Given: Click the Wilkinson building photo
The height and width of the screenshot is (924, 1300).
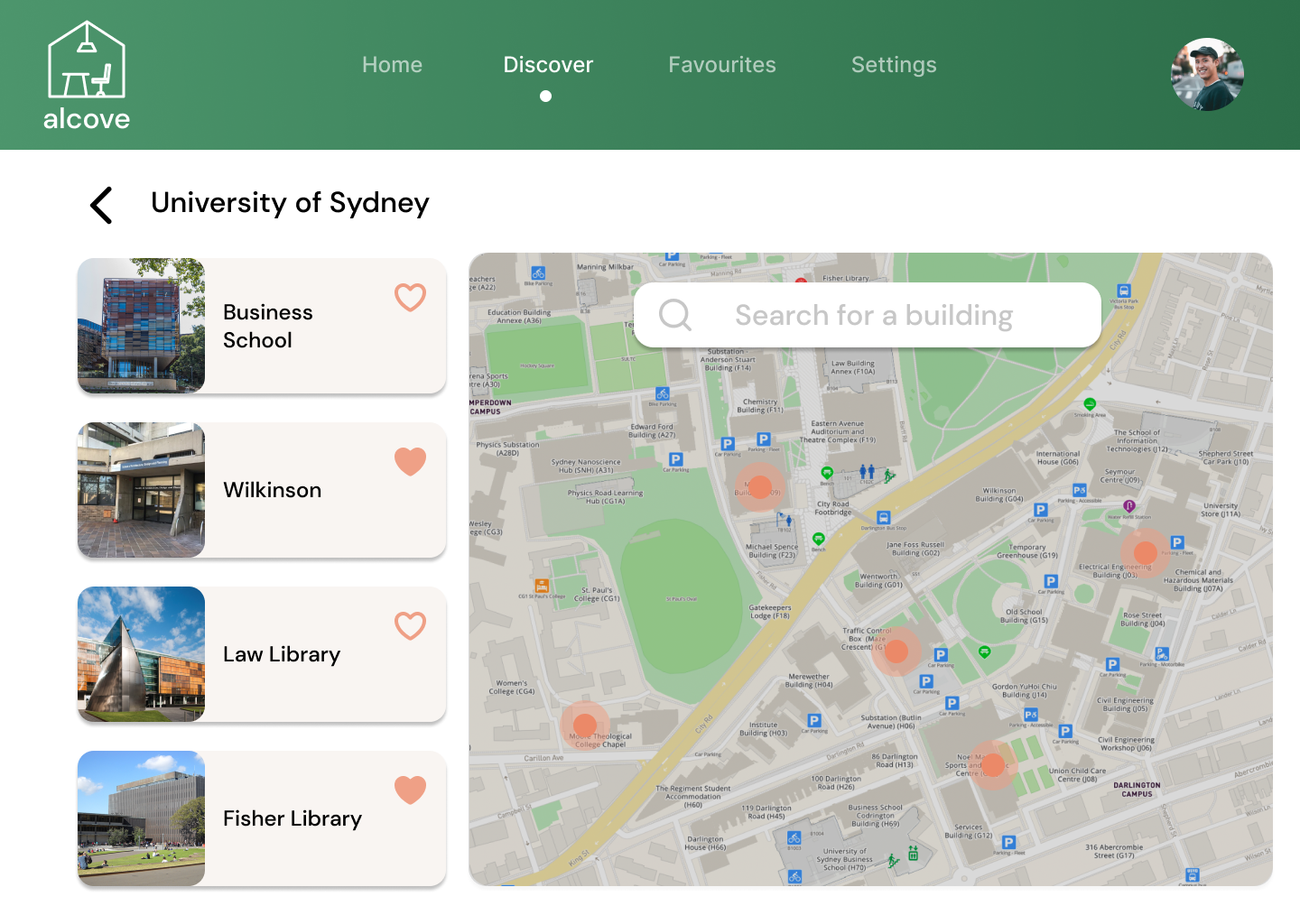Looking at the screenshot, I should [x=141, y=490].
